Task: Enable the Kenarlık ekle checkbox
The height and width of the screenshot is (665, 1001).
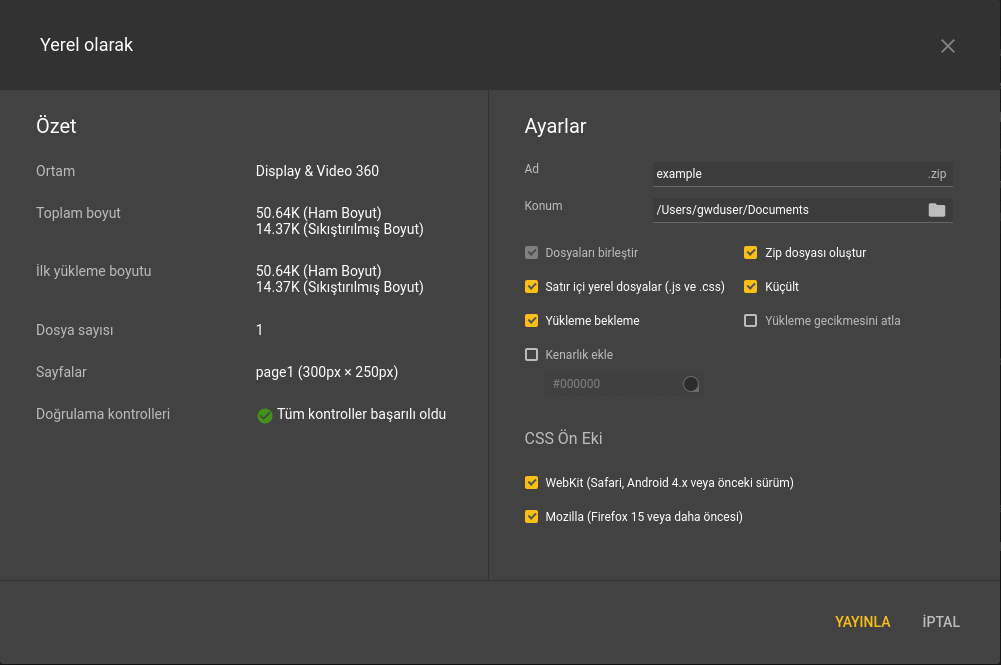Action: [532, 355]
